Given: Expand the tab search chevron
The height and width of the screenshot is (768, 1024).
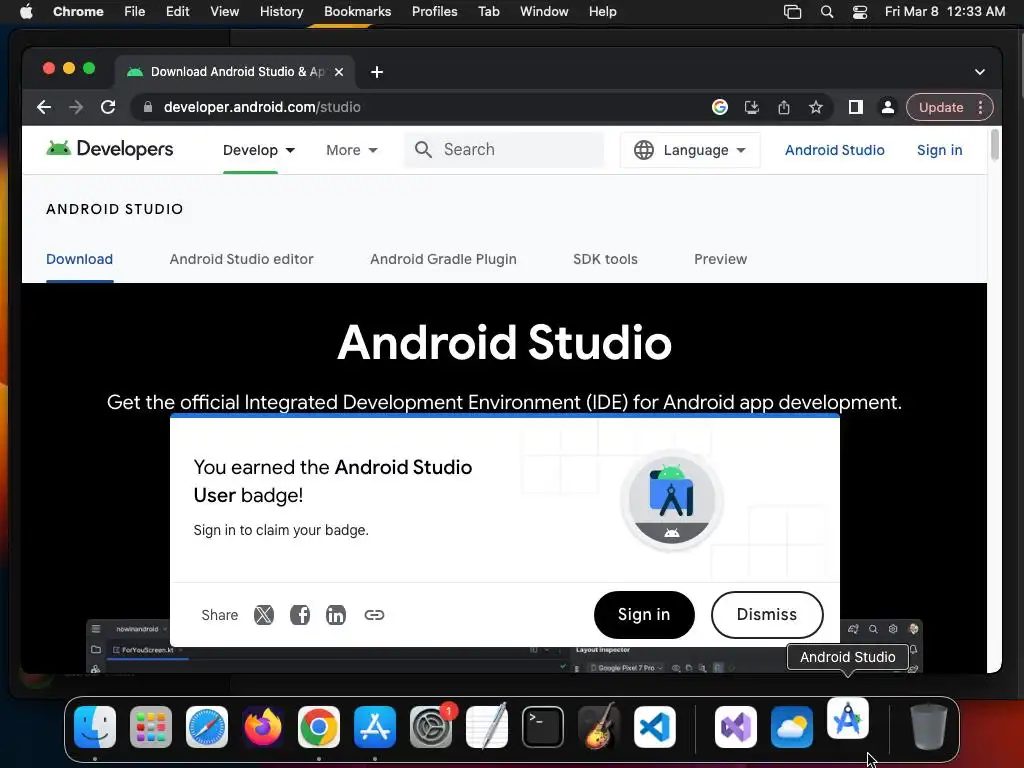Looking at the screenshot, I should 980,72.
